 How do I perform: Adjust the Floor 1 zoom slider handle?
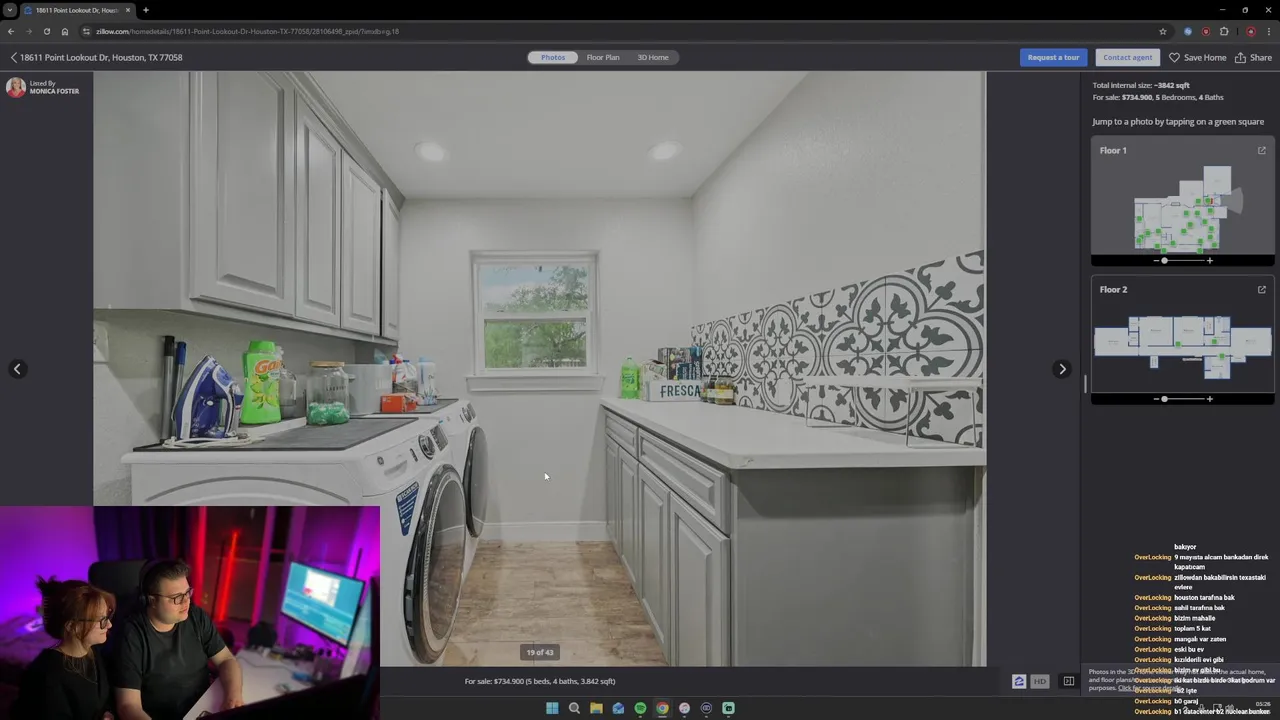[1165, 260]
